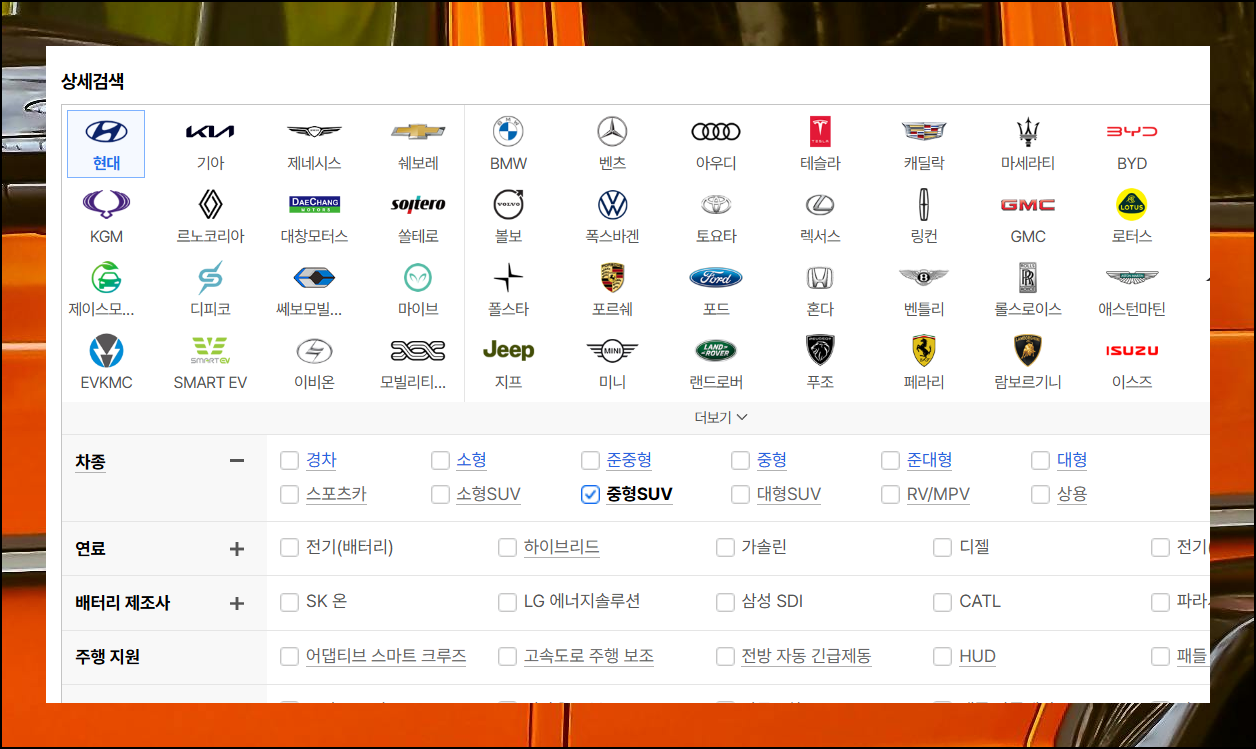Check the 하이브리드 fuel checkbox
Screen dimensions: 1256x749
pos(507,548)
